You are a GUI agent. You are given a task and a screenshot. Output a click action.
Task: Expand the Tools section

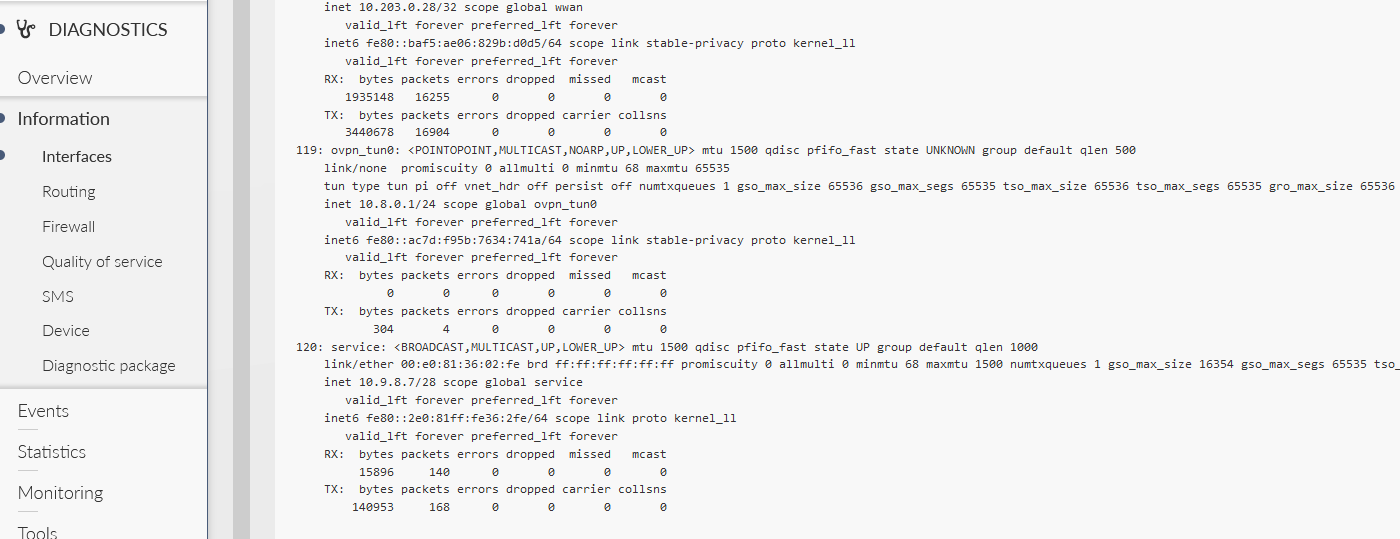point(38,532)
